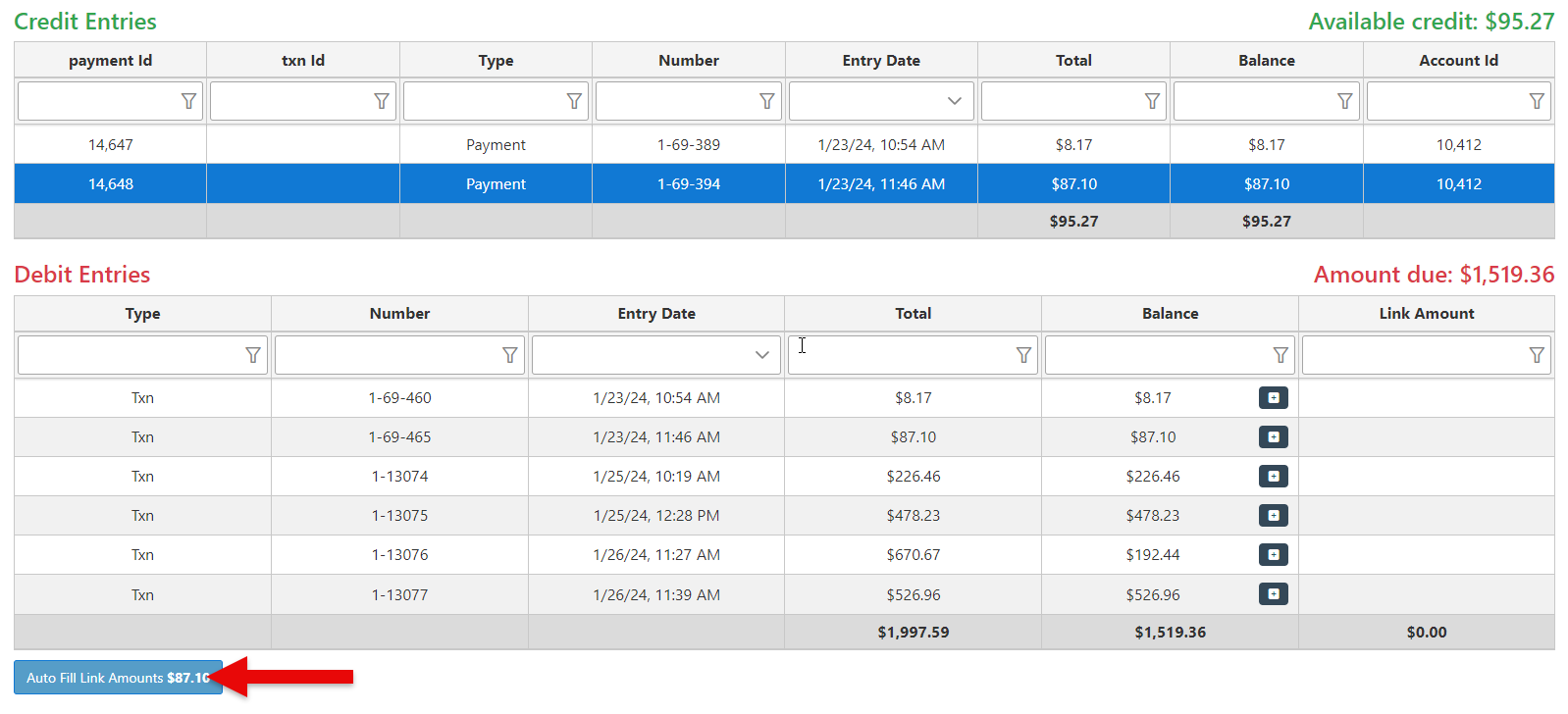Click filter icon in payment Id column

188,101
